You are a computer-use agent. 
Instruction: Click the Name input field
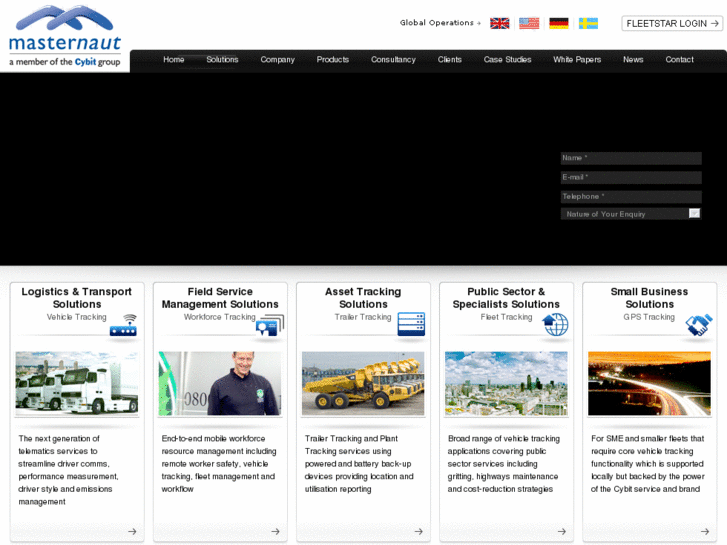pos(631,158)
